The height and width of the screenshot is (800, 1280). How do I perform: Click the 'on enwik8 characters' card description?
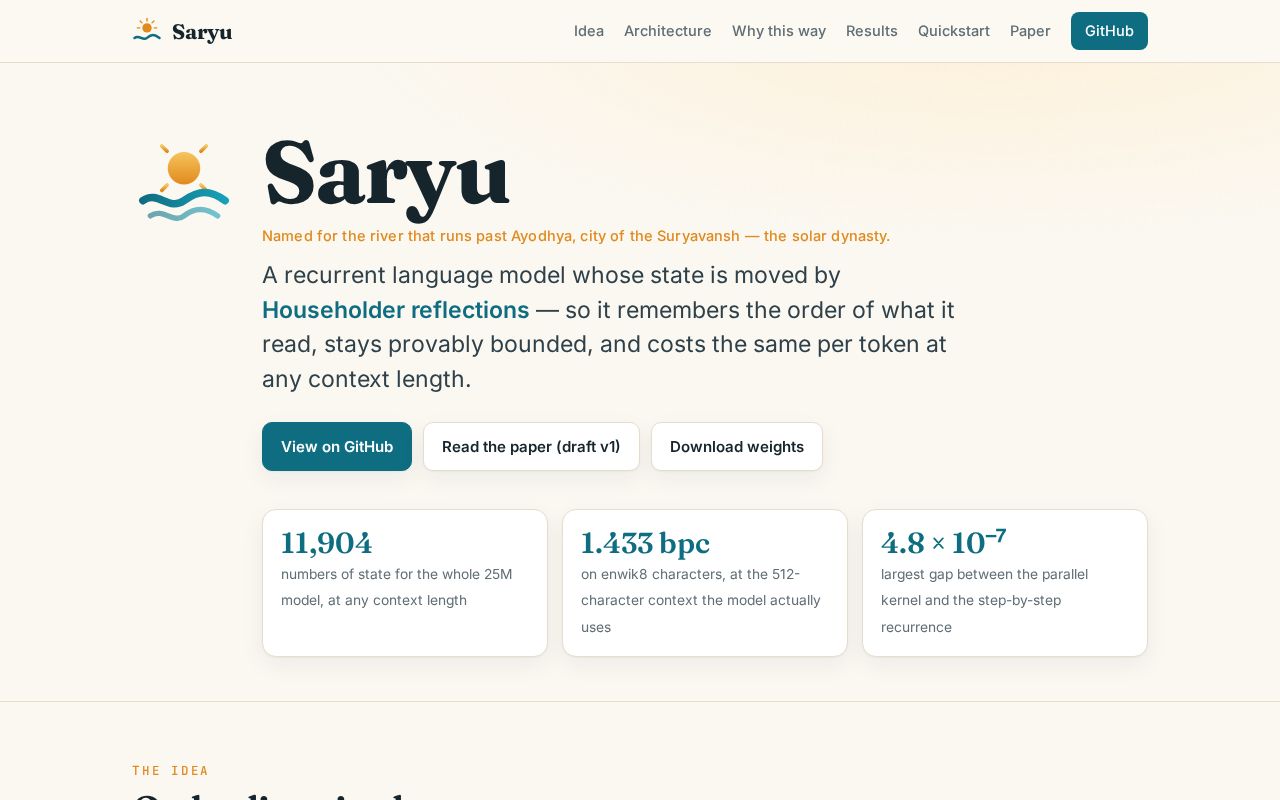(x=701, y=600)
